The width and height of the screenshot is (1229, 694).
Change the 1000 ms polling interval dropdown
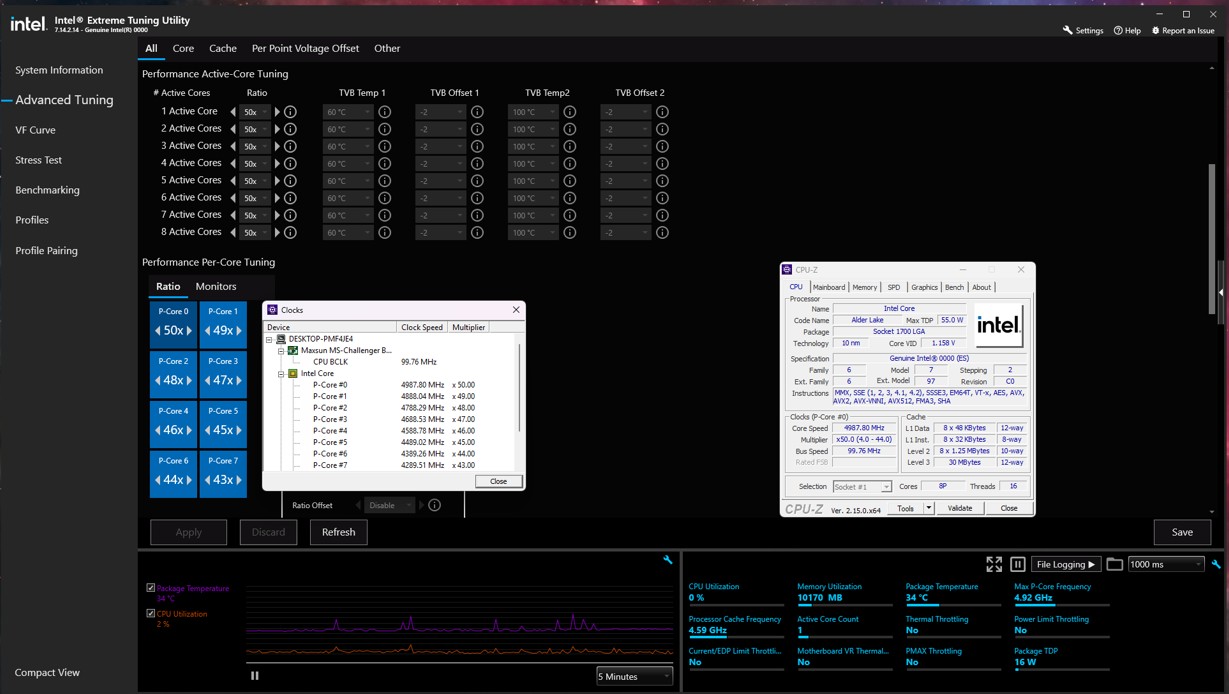[x=1165, y=564]
